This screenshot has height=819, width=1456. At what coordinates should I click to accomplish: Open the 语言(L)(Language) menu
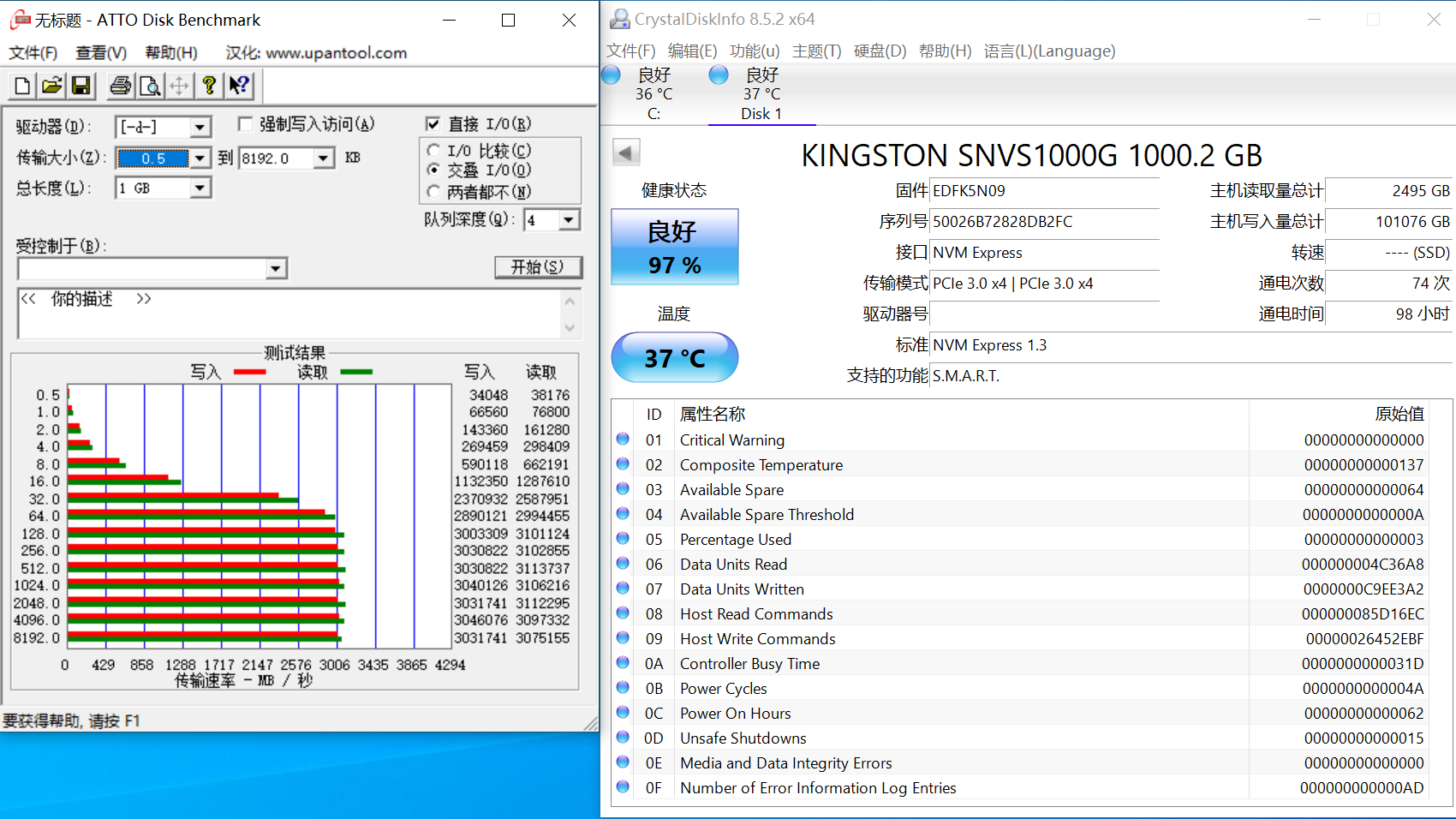point(1049,51)
